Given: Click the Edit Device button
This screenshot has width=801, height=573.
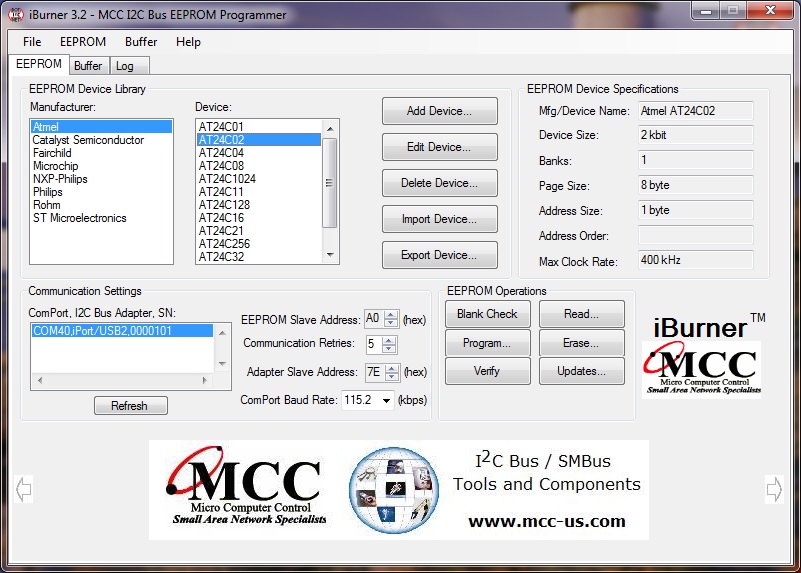Looking at the screenshot, I should 439,147.
